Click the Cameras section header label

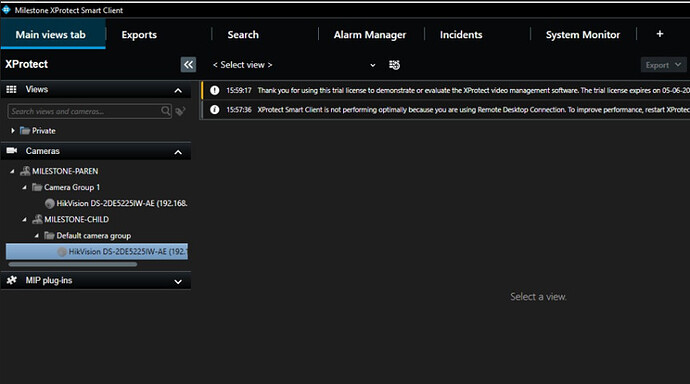point(42,151)
